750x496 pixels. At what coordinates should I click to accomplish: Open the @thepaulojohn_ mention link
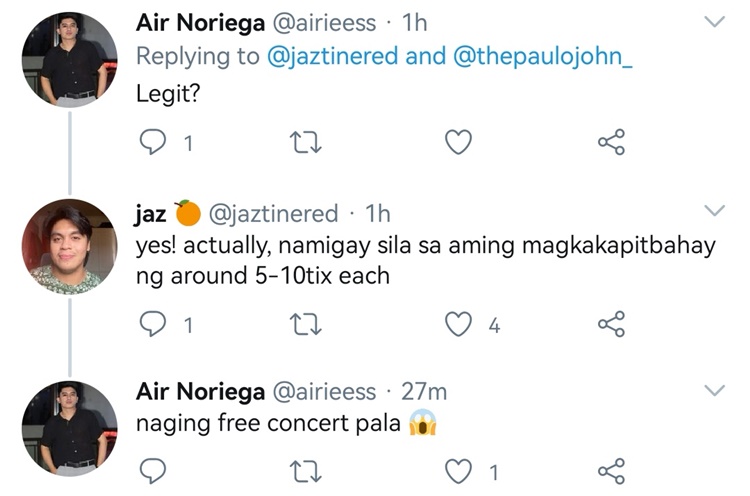(x=544, y=57)
